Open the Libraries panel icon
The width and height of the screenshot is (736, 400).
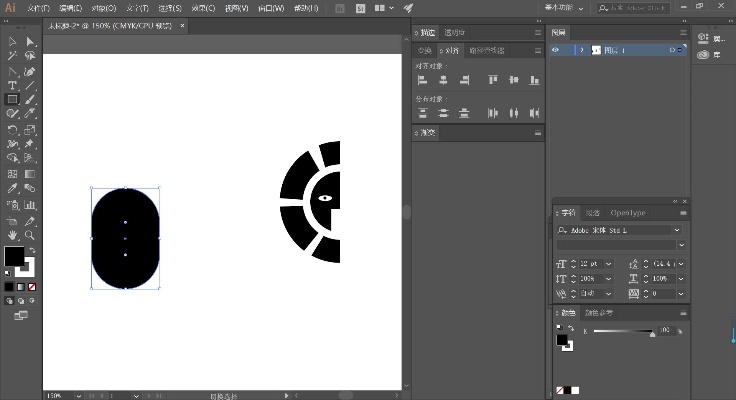[x=703, y=55]
